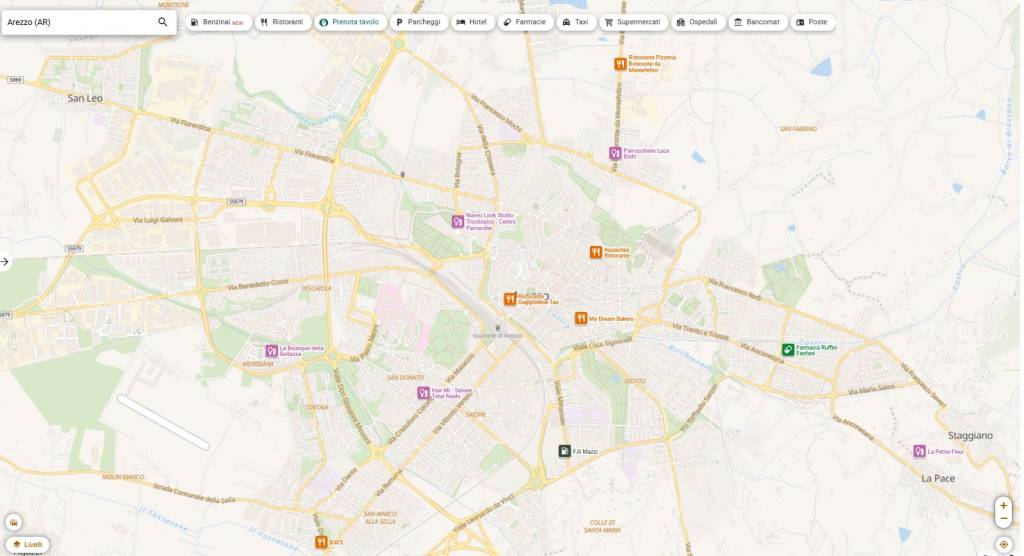Open the Livelli layers menu
Viewport: 1024px width, 556px height.
[28, 544]
